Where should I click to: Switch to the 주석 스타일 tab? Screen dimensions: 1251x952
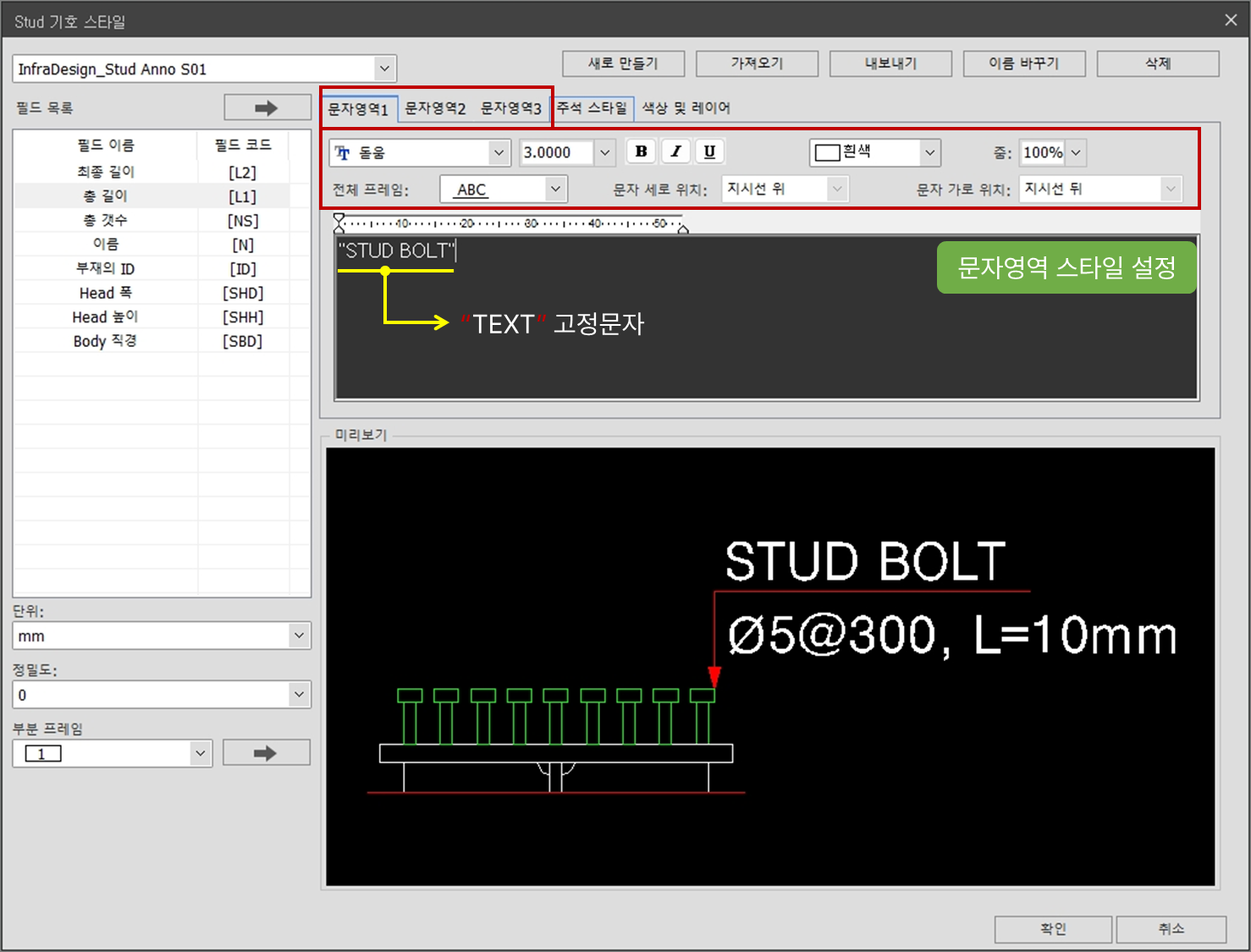[x=592, y=108]
